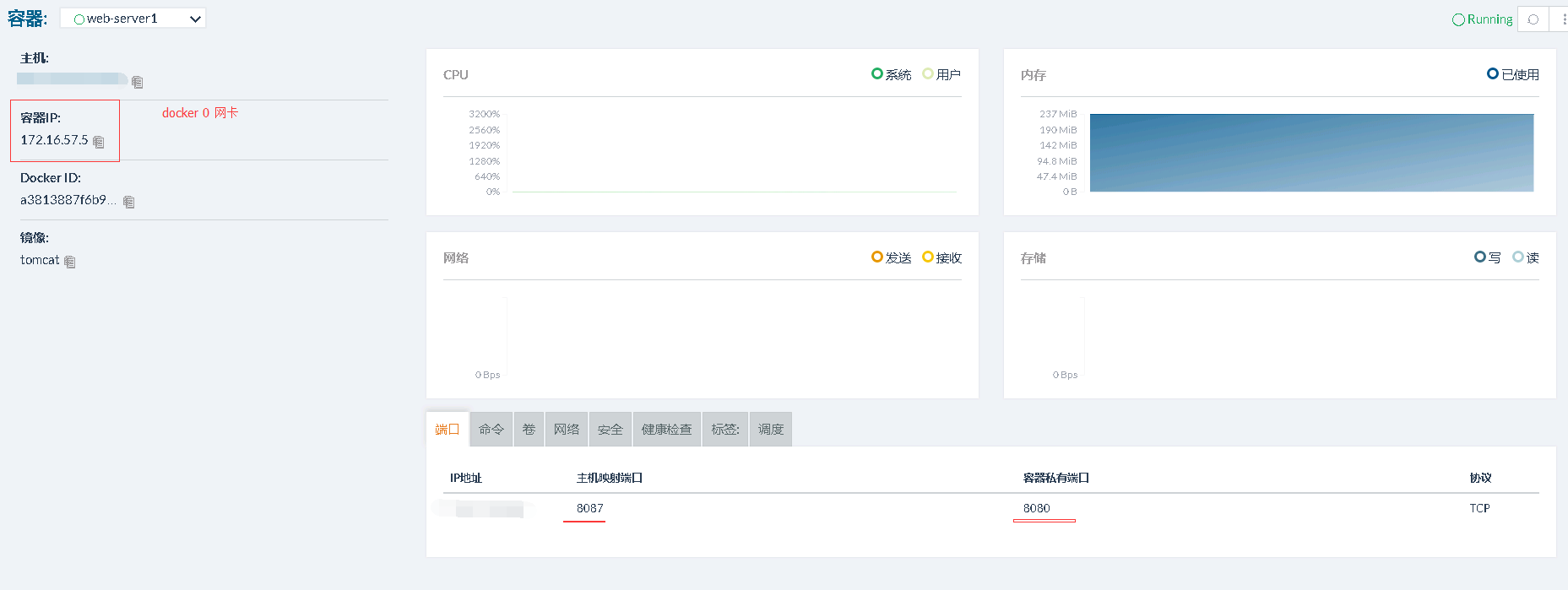Click the Docker ID a3813887f6b9 text
Screen dimensions: 1568x590
68,200
